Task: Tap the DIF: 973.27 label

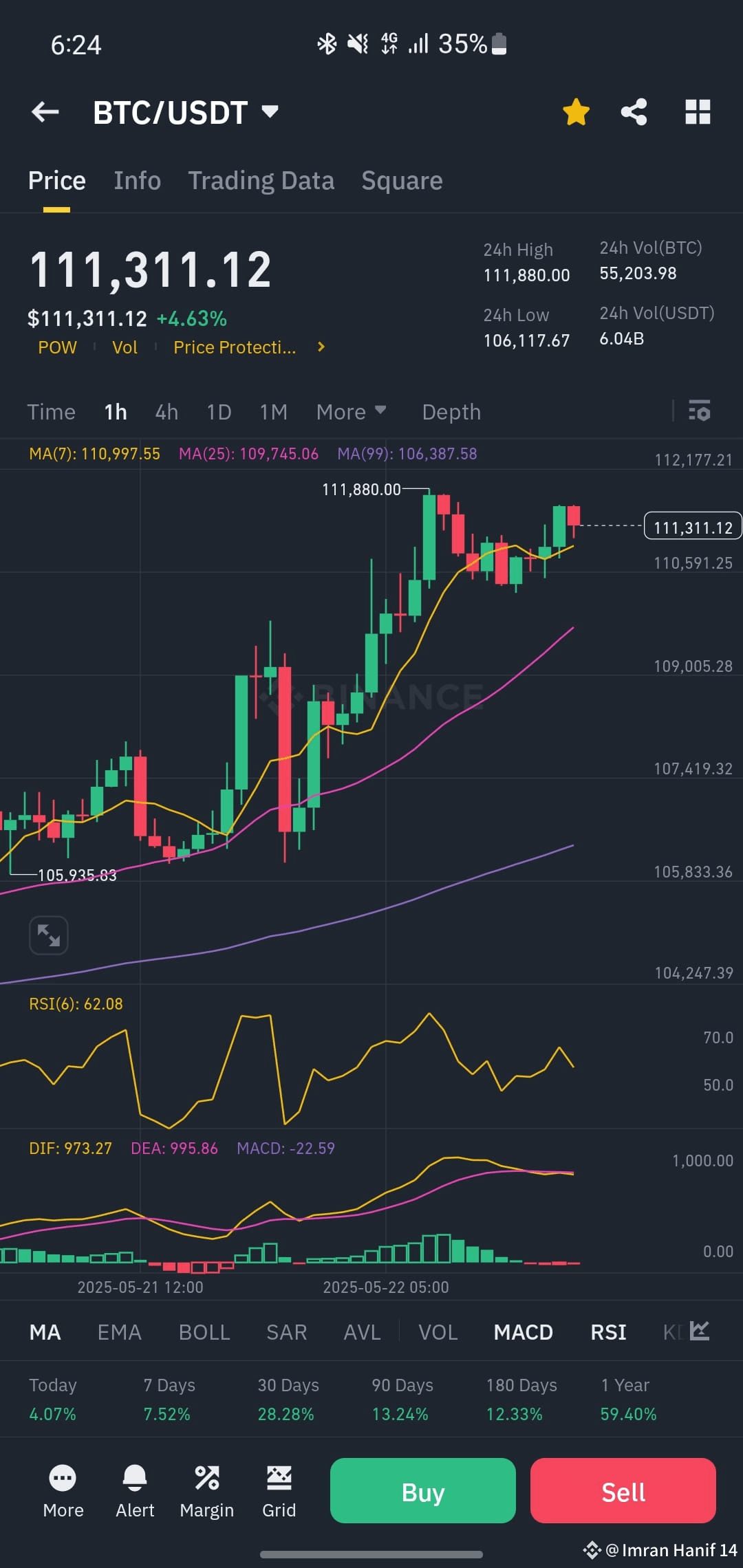Action: (70, 1148)
